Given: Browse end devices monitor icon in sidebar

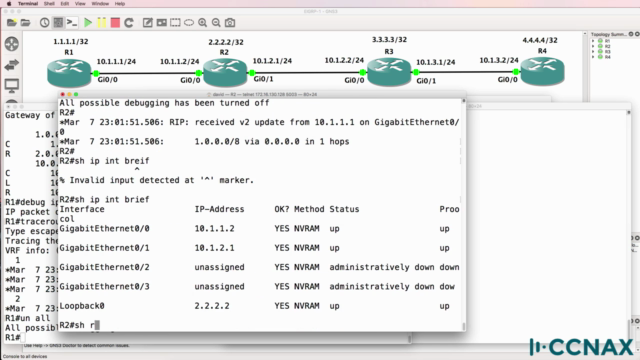Looking at the screenshot, I should 12,85.
